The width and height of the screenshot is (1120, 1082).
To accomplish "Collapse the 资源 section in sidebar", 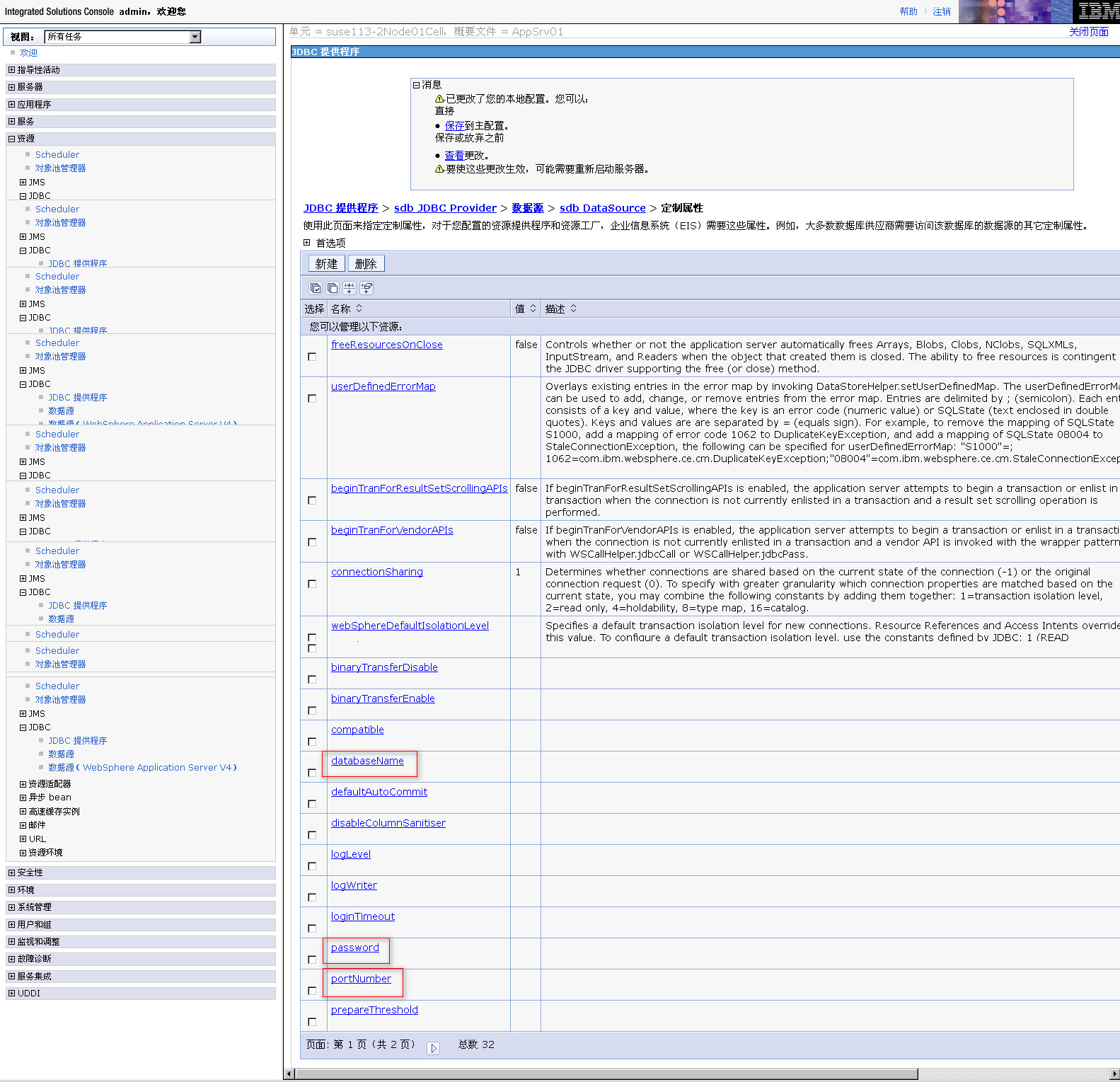I will [11, 139].
